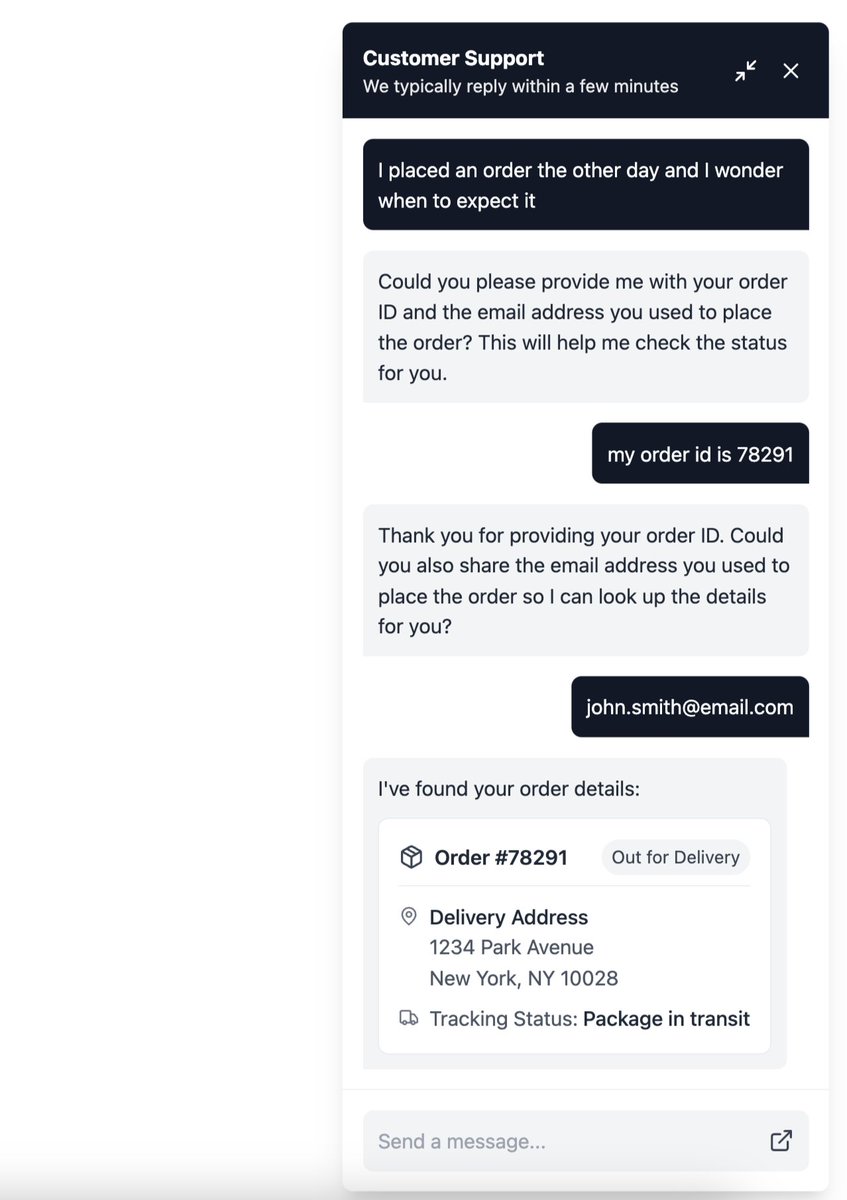Screen dimensions: 847x1200
Task: Click the "We typically reply within a few minutes" subtitle
Action: [x=520, y=86]
